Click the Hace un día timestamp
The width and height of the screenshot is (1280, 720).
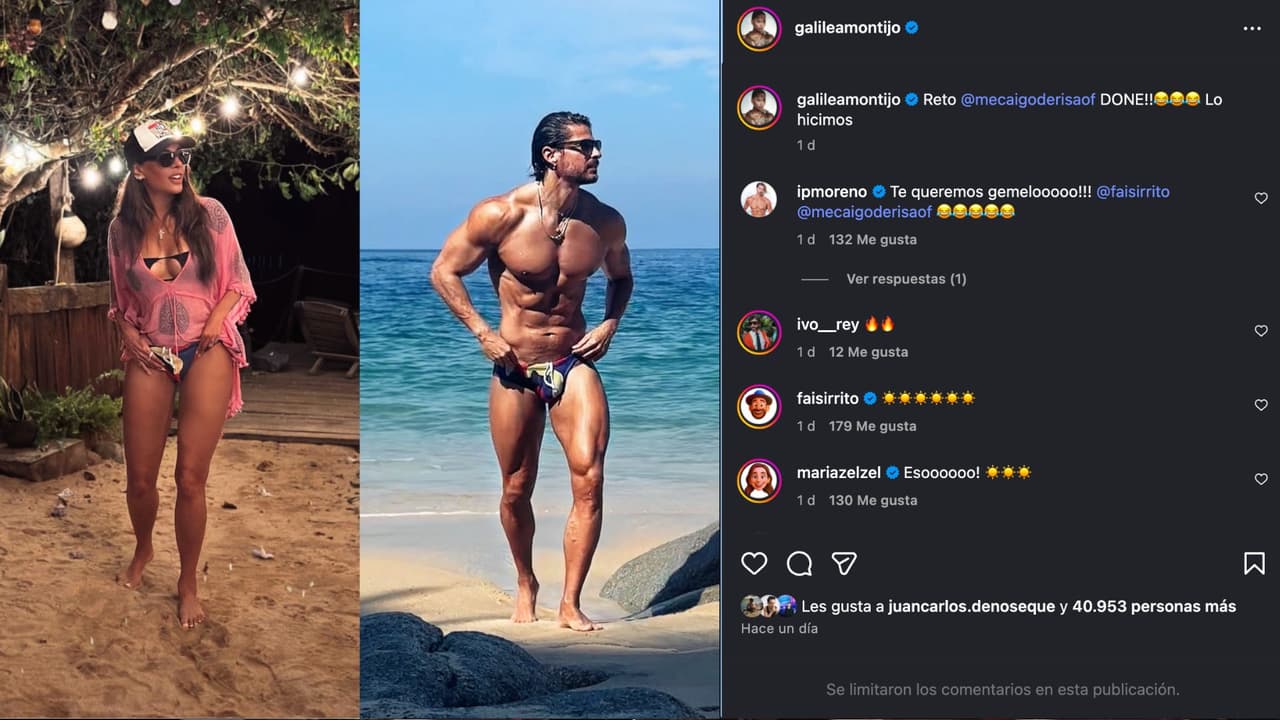click(x=779, y=628)
